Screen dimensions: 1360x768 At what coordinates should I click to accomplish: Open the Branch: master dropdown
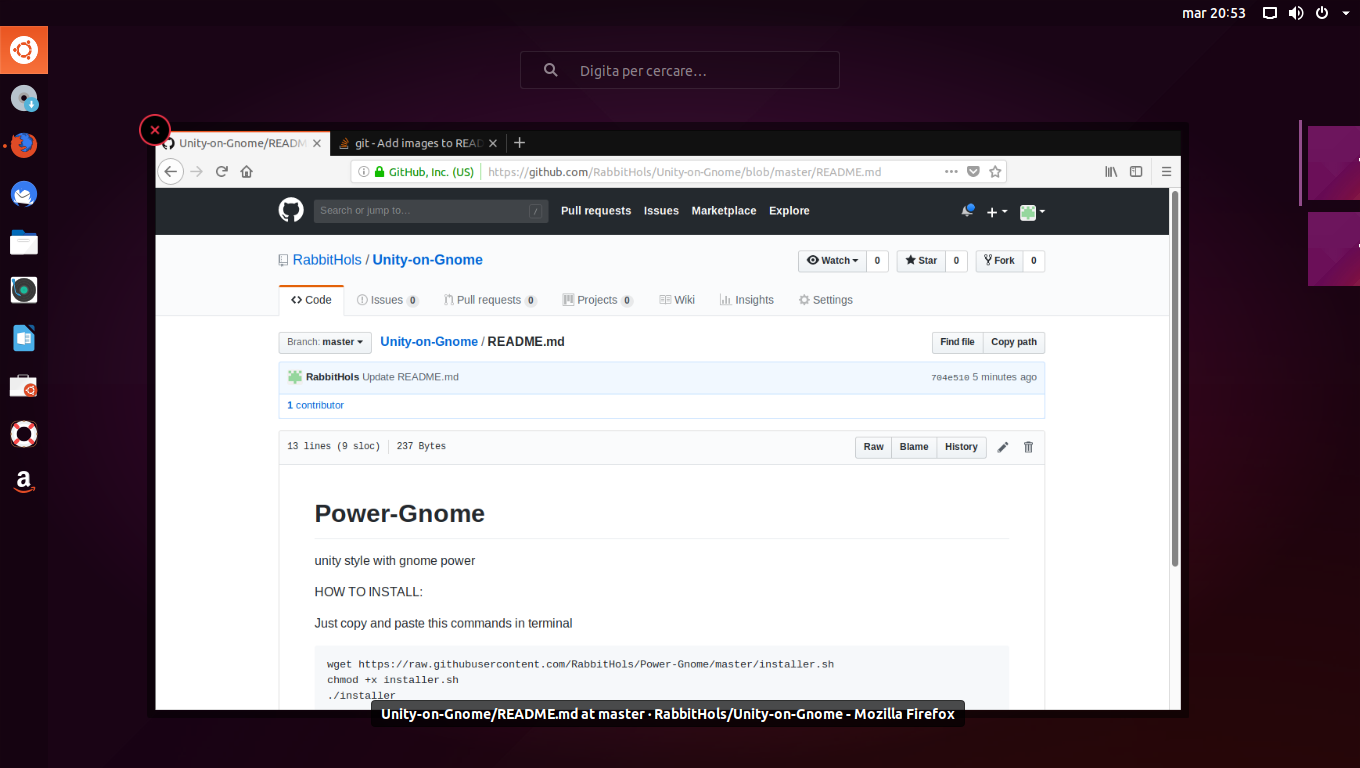pos(325,342)
